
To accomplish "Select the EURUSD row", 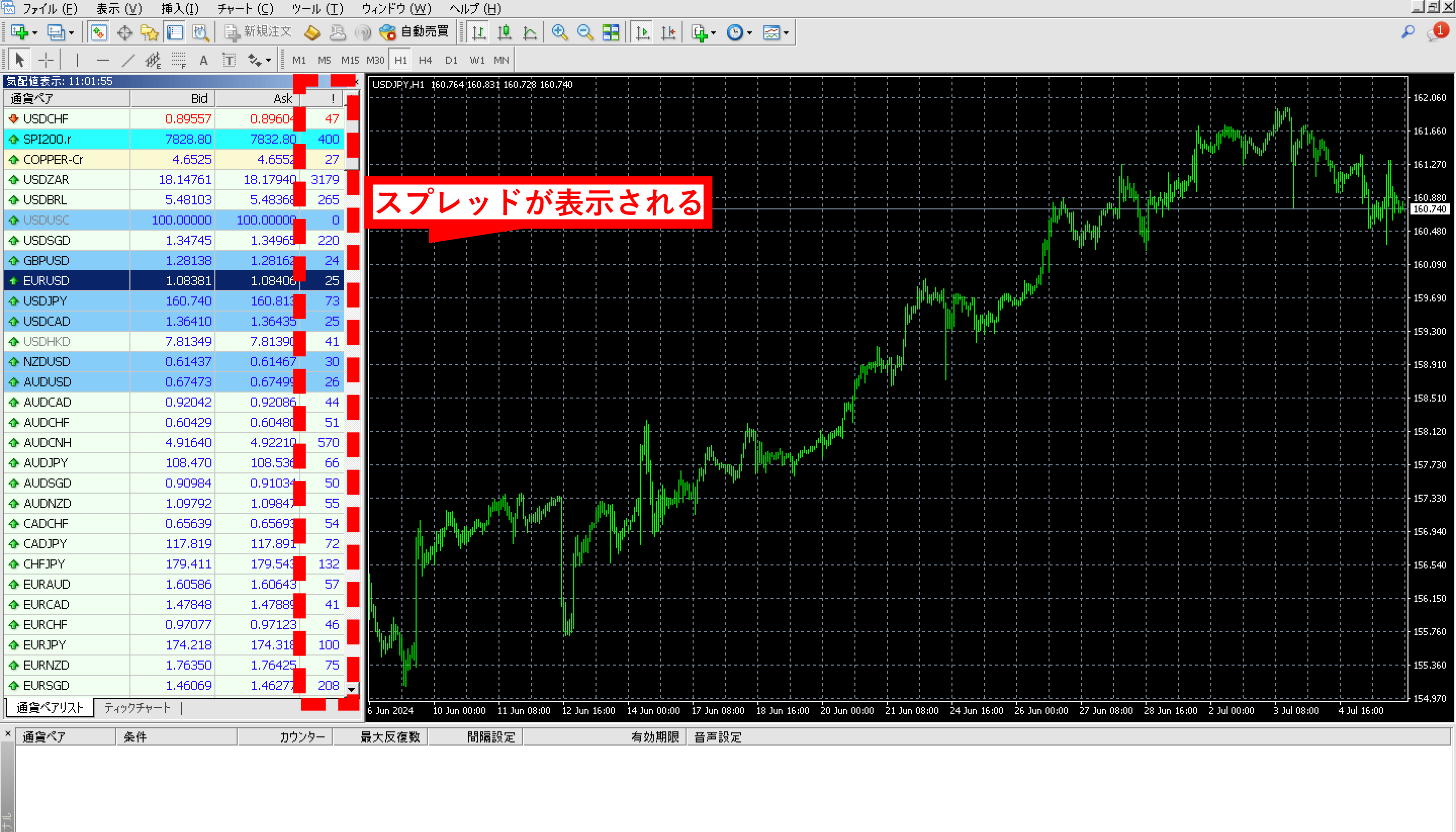I will point(173,281).
